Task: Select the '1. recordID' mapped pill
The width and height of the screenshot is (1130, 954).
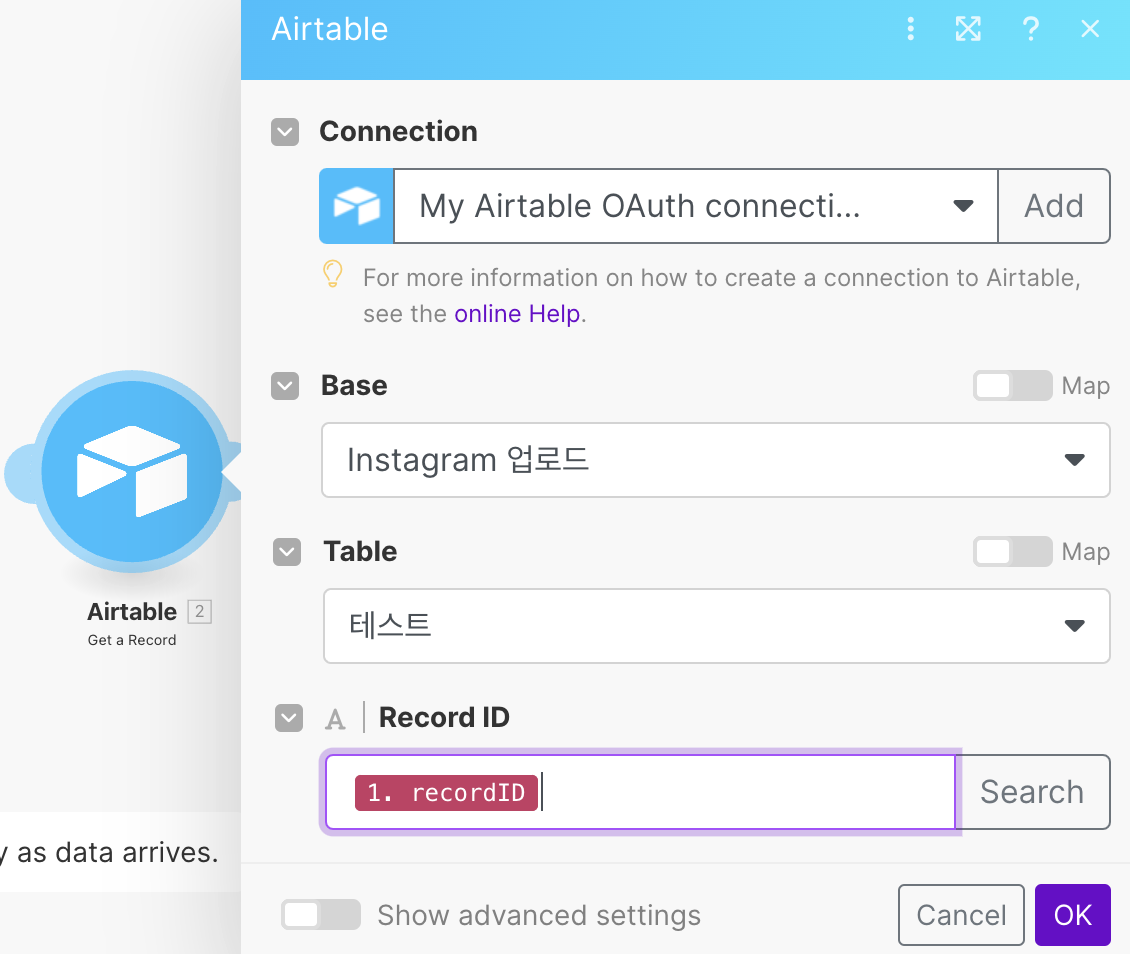Action: pos(446,793)
